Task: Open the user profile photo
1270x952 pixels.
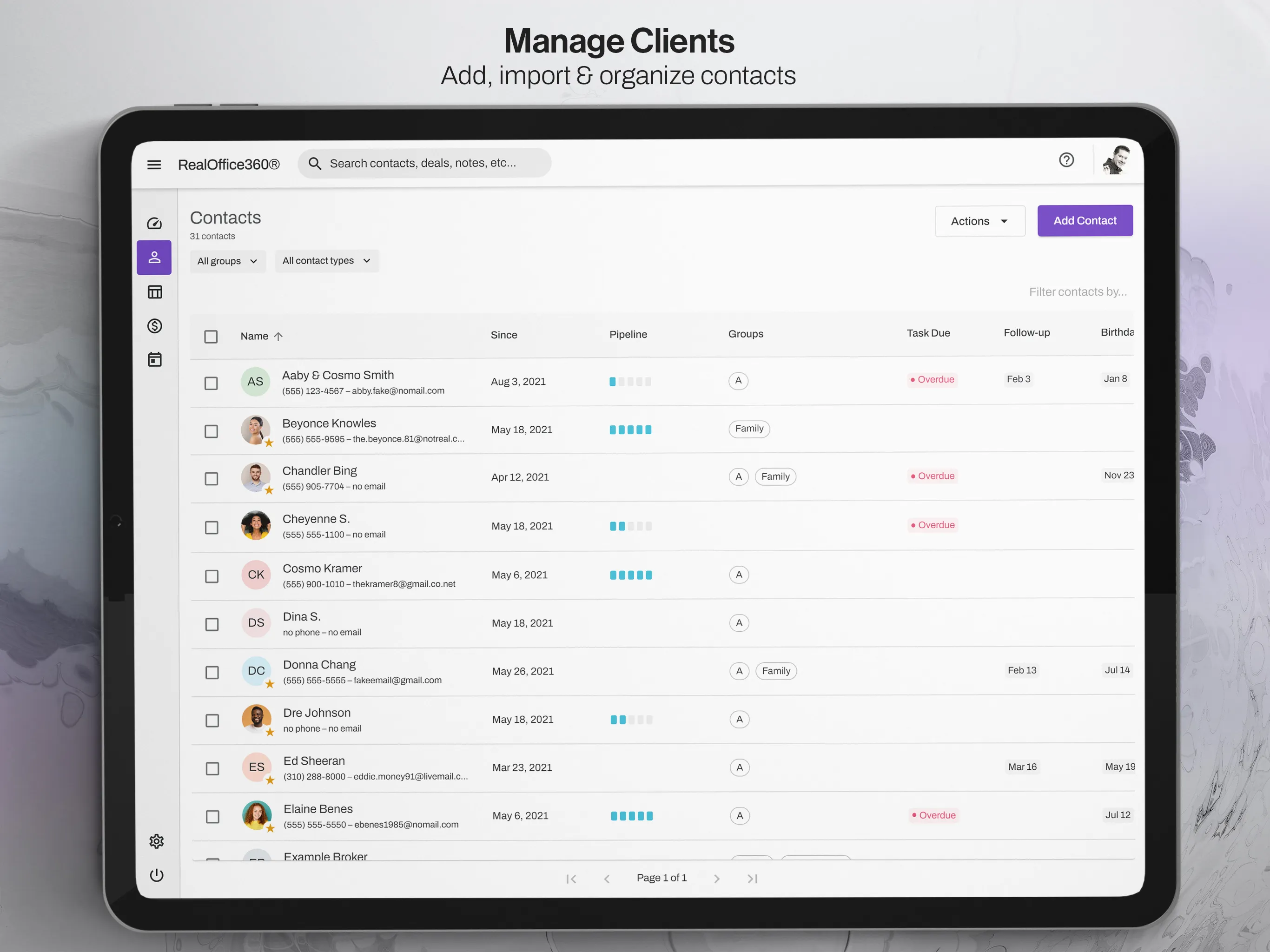Action: [1116, 159]
